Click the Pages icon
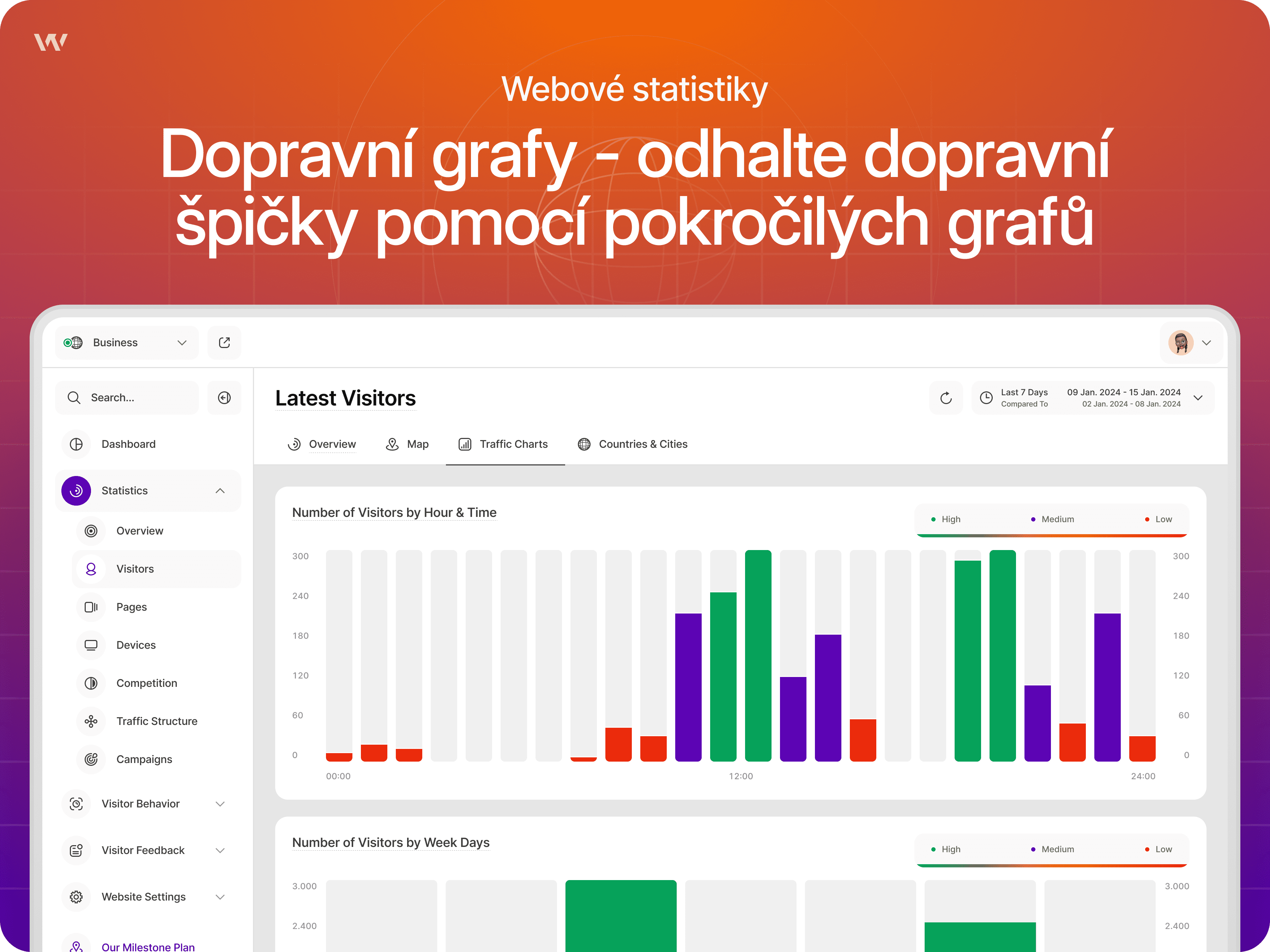Screen dimensions: 1270x952 tap(91, 606)
